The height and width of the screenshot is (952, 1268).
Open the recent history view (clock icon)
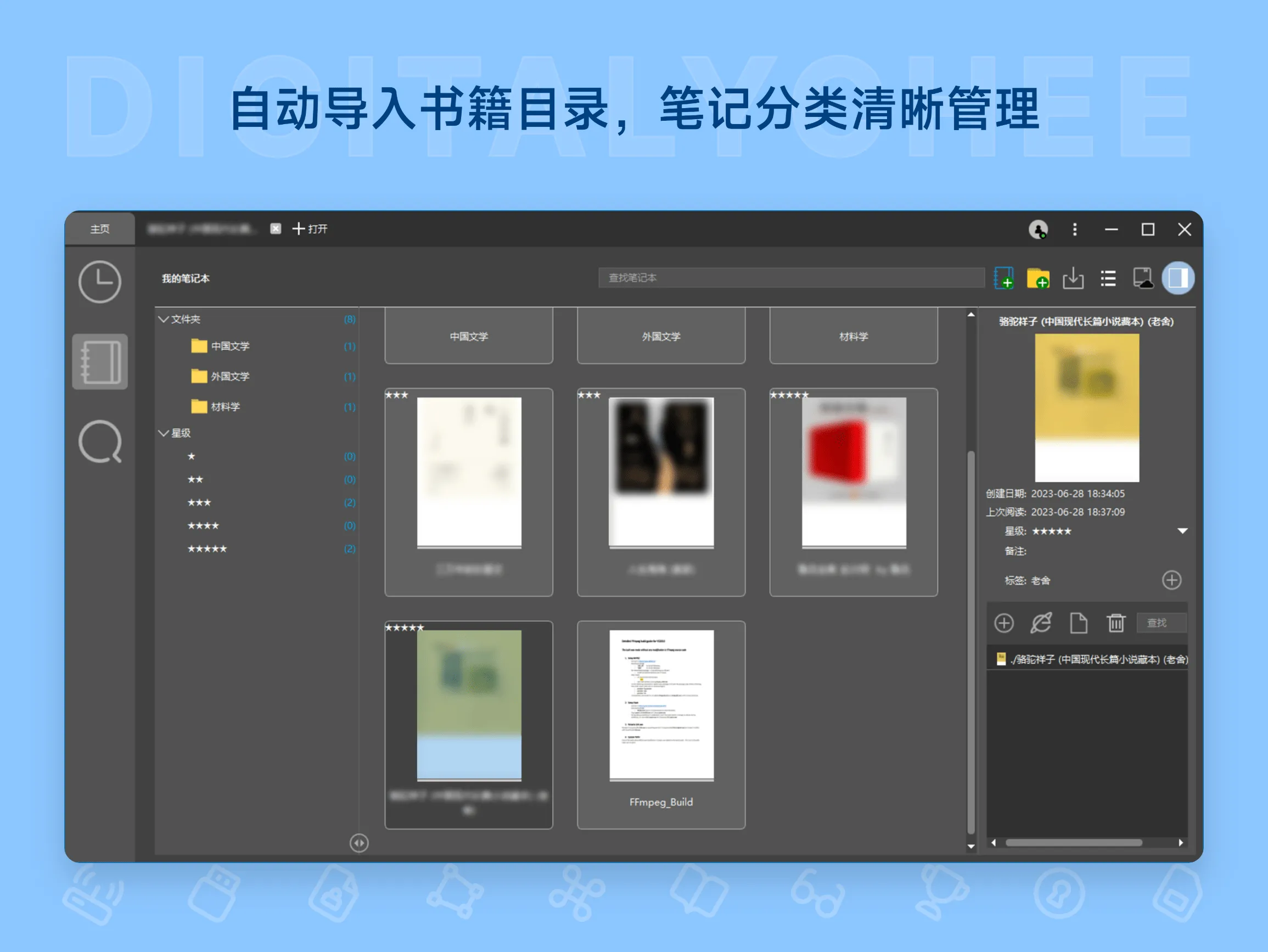[x=100, y=282]
